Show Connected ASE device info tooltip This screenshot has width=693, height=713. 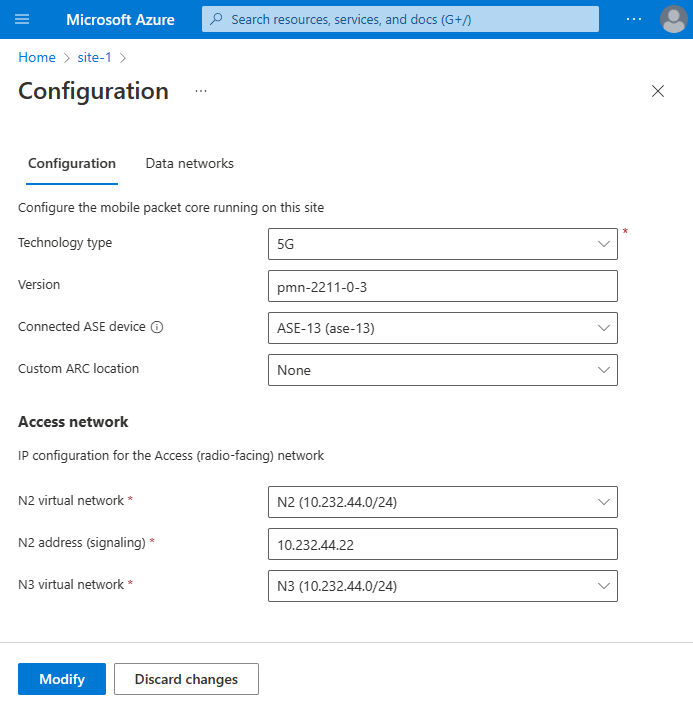157,327
